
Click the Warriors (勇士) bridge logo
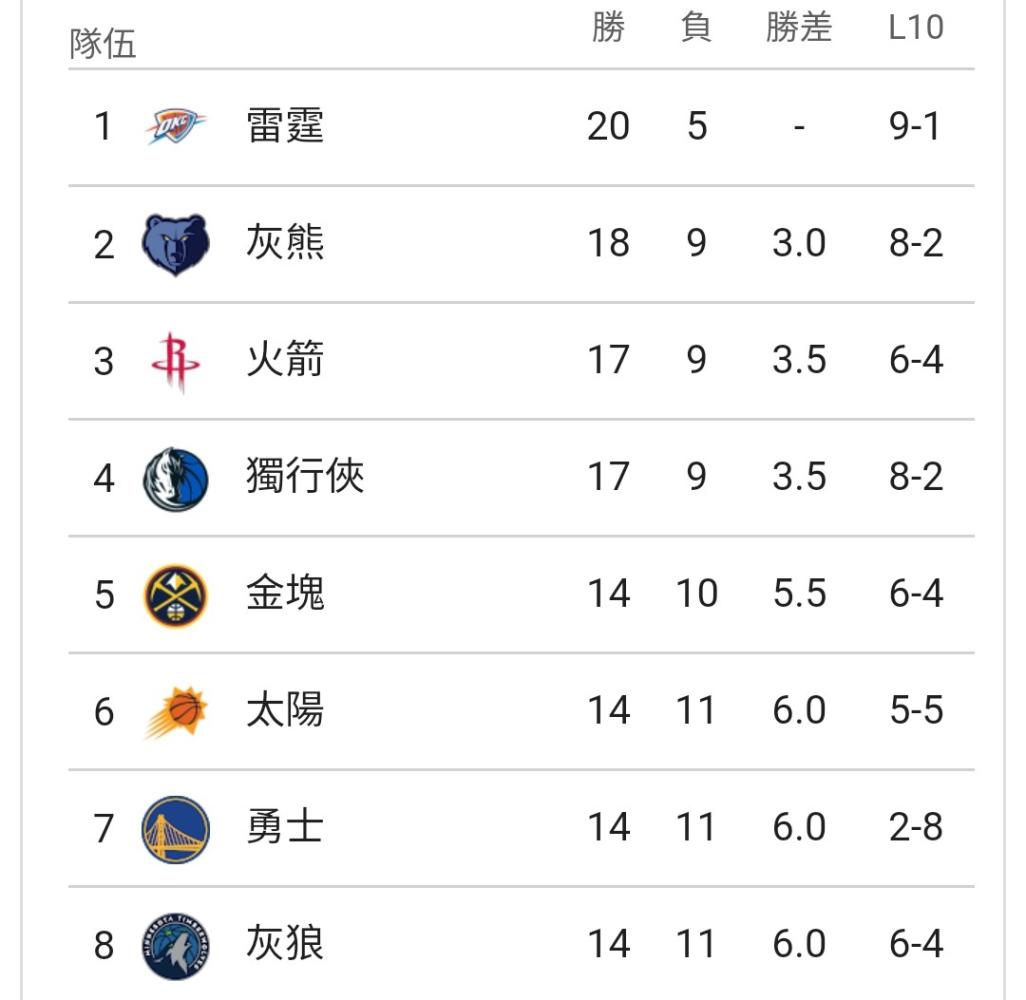coord(175,829)
